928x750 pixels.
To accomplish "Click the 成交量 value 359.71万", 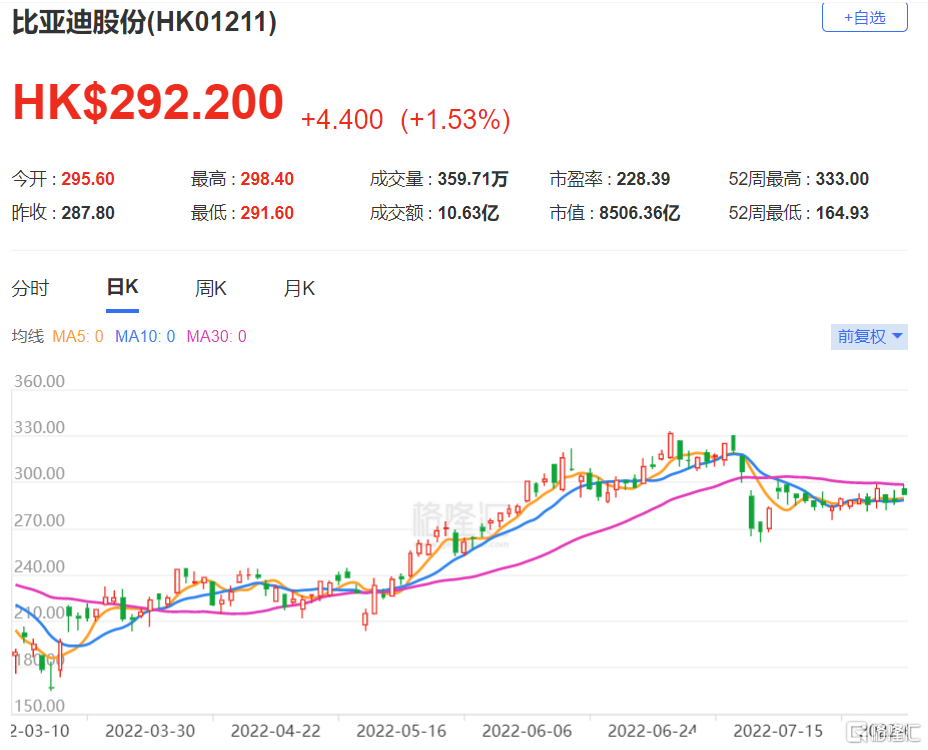I will coord(472,180).
